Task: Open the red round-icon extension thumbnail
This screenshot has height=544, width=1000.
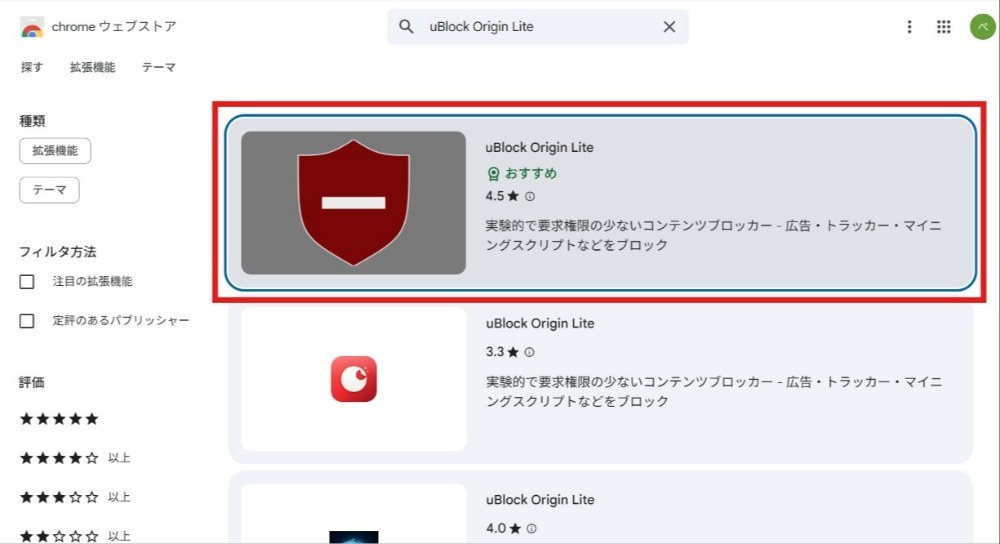Action: point(353,379)
